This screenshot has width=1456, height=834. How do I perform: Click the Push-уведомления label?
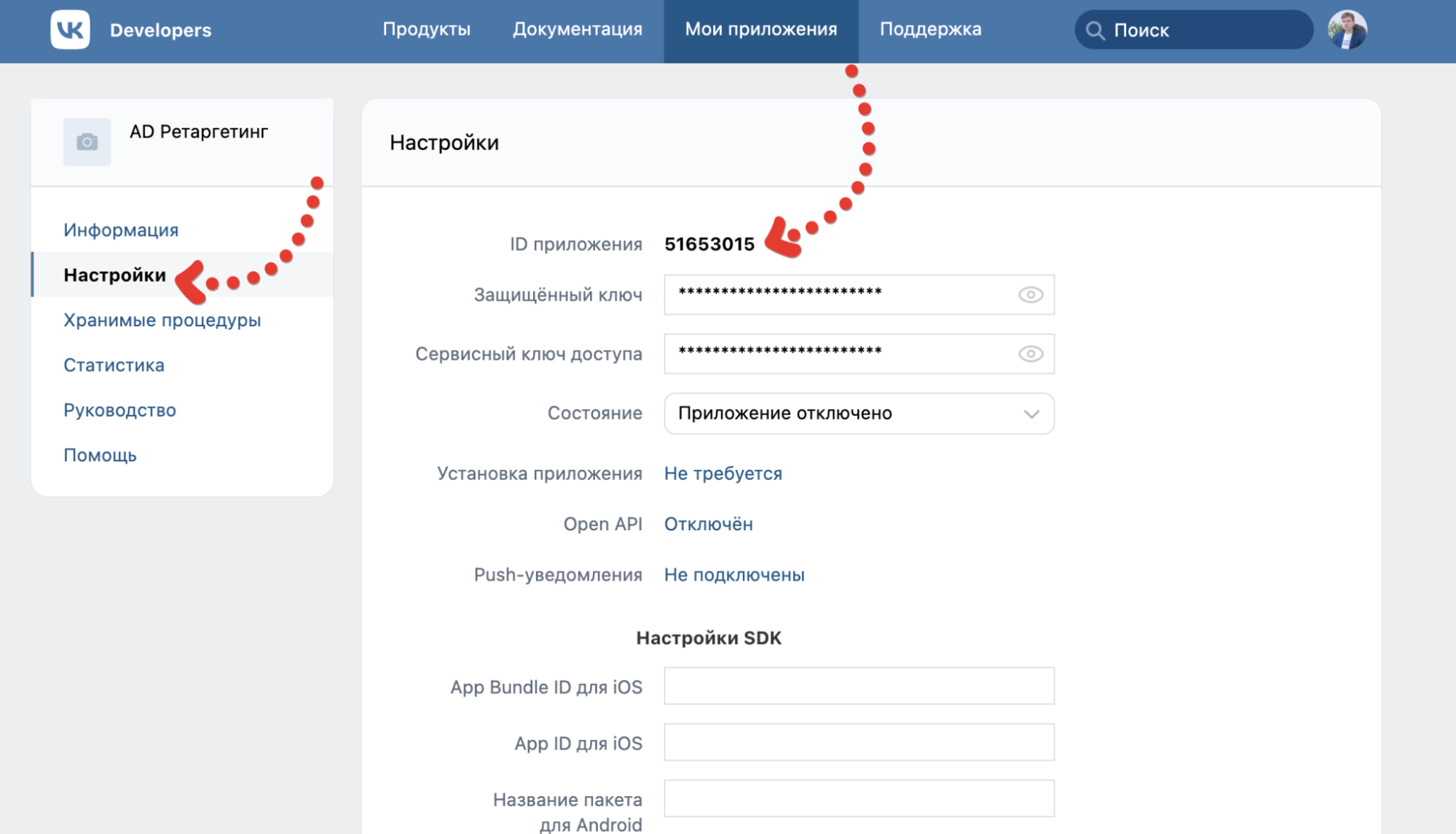[558, 575]
